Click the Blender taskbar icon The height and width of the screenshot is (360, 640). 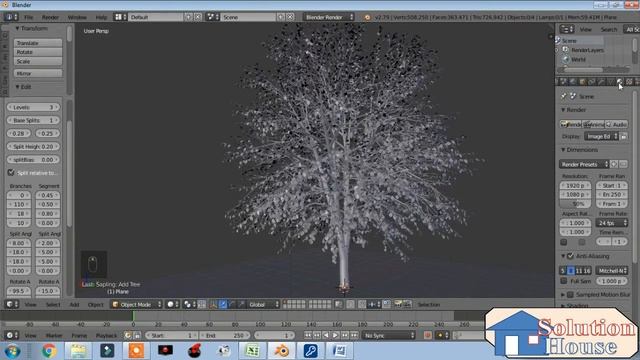click(x=281, y=351)
